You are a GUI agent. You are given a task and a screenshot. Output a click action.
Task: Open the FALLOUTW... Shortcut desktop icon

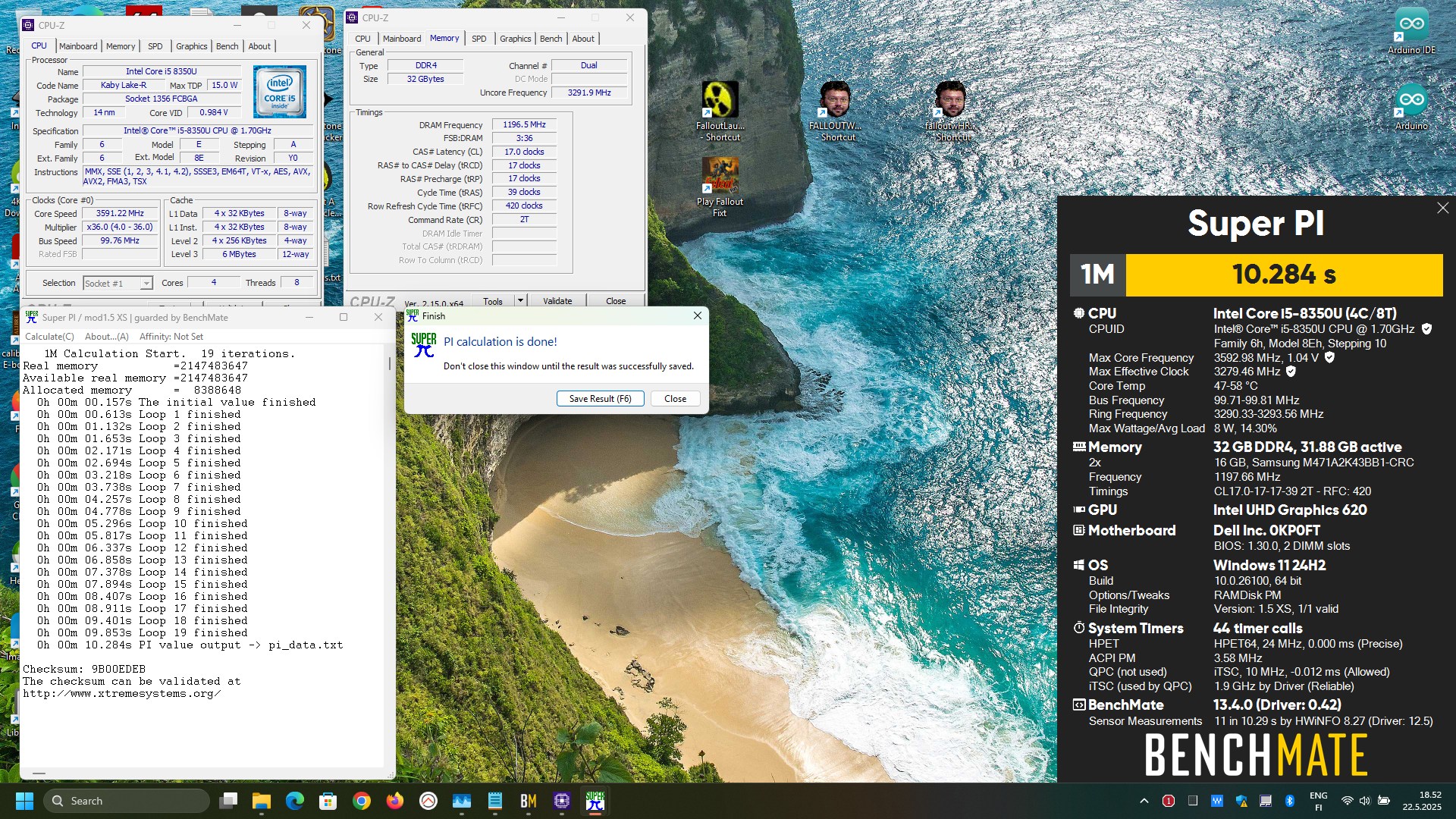pos(835,111)
